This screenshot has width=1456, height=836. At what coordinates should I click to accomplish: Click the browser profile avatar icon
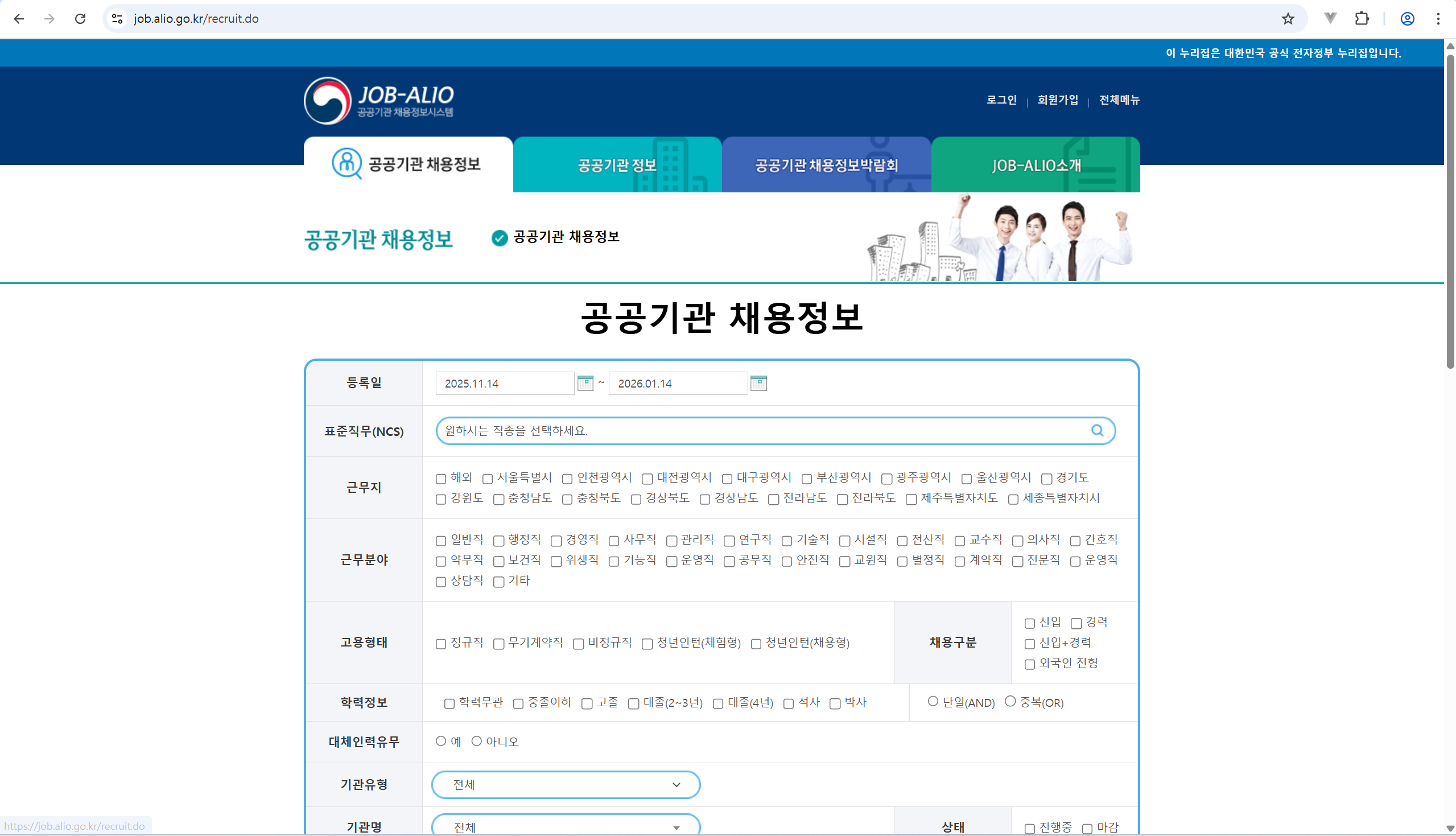[x=1407, y=18]
